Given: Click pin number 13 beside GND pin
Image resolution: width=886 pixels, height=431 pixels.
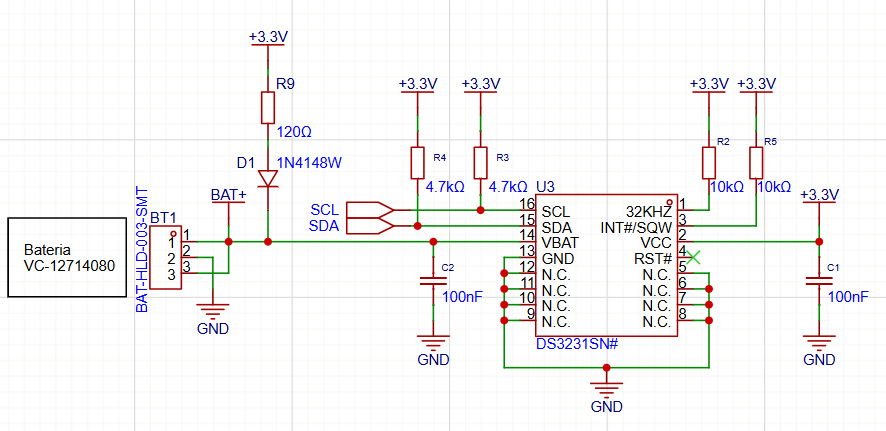Looking at the screenshot, I should tap(527, 250).
